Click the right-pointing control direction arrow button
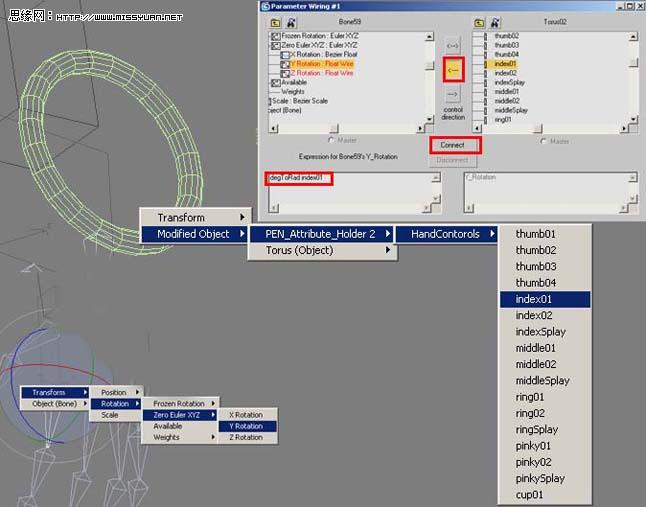Screen dimensions: 646x507 (x=453, y=95)
